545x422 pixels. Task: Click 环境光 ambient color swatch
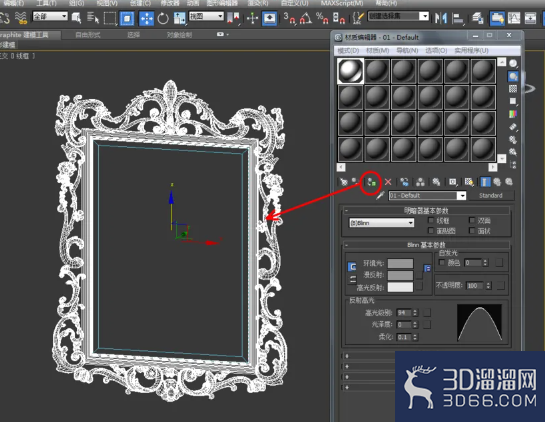(400, 263)
